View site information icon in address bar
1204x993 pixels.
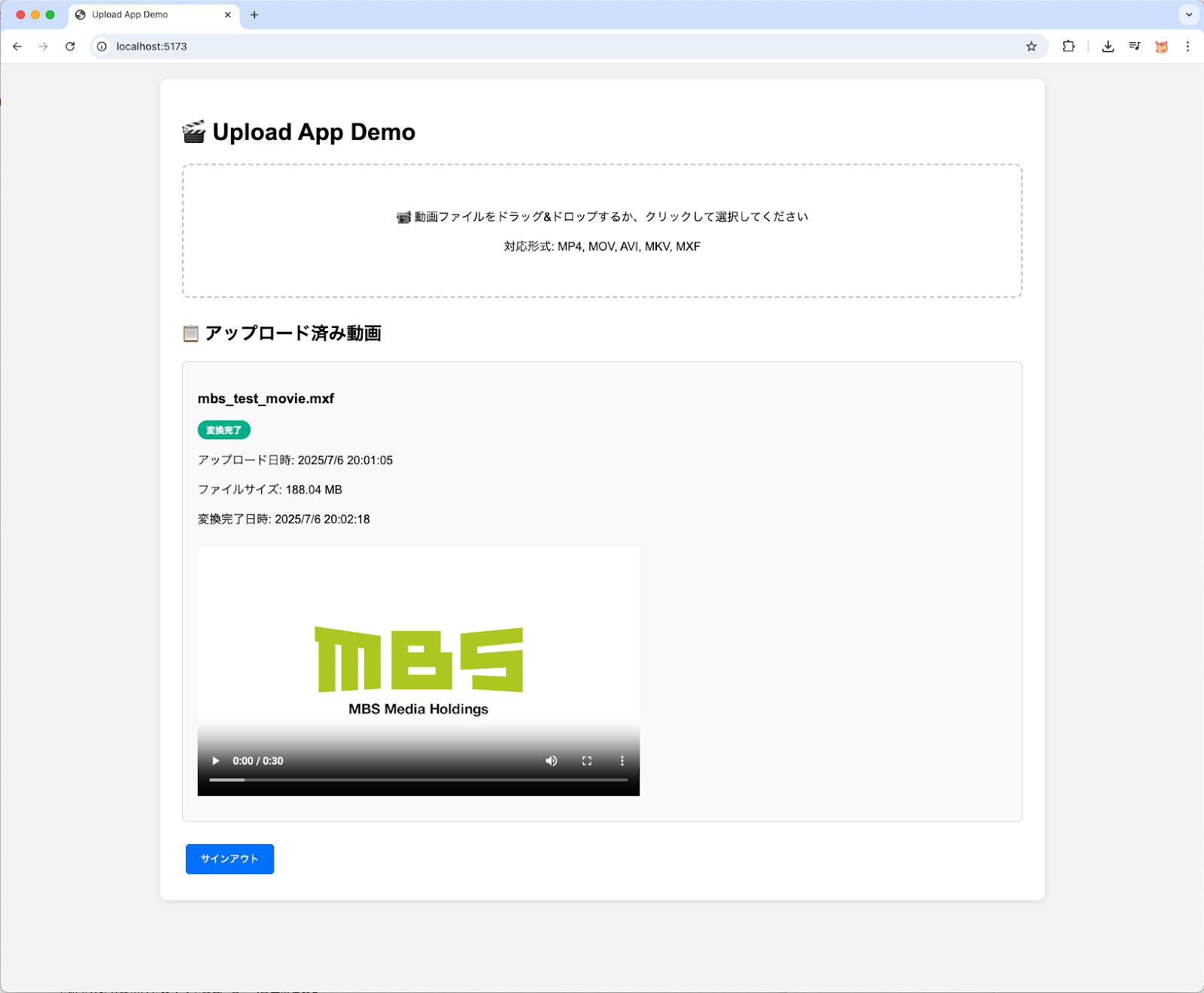point(102,47)
